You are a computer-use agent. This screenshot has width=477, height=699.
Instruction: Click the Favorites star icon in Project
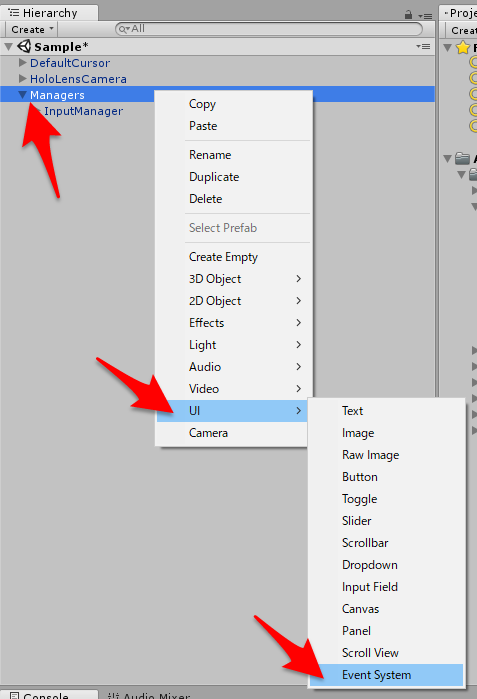pos(463,47)
